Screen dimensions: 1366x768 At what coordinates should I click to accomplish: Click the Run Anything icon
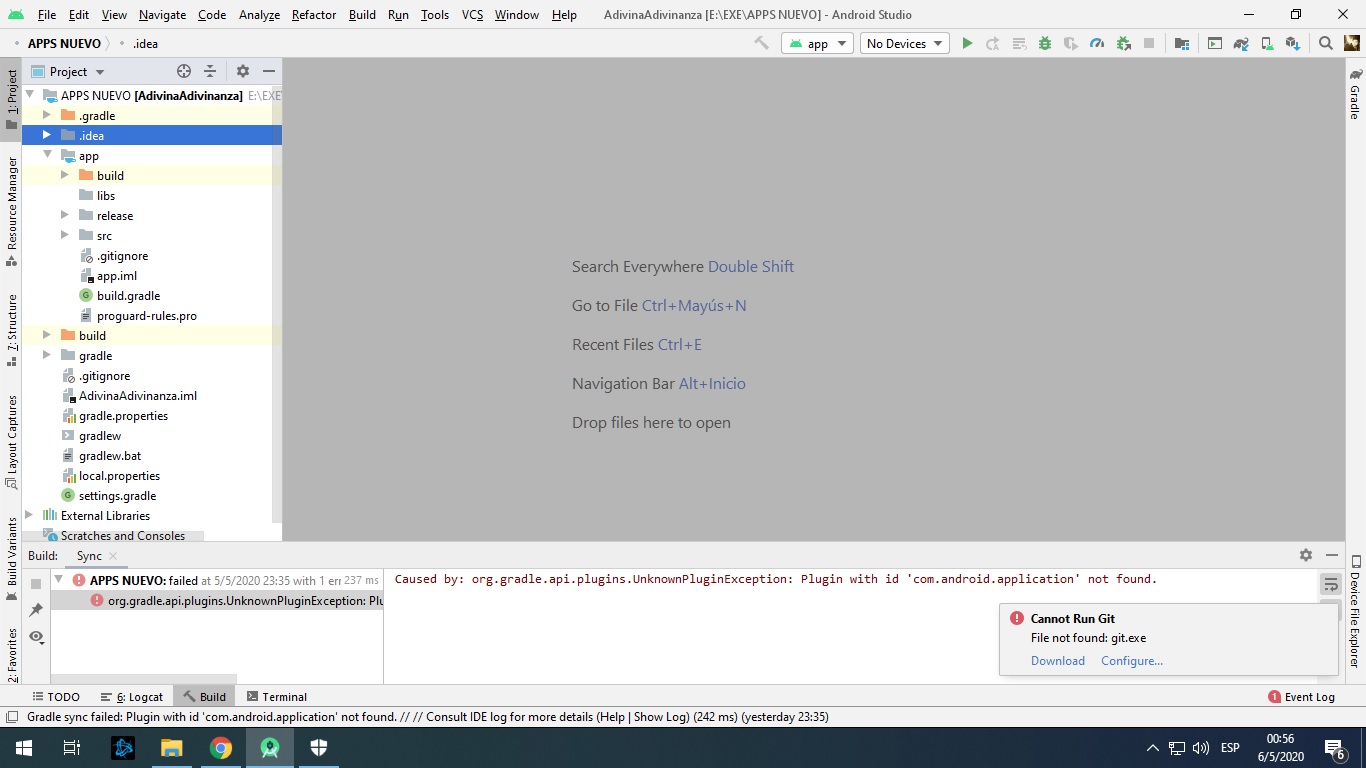pyautogui.click(x=1215, y=43)
